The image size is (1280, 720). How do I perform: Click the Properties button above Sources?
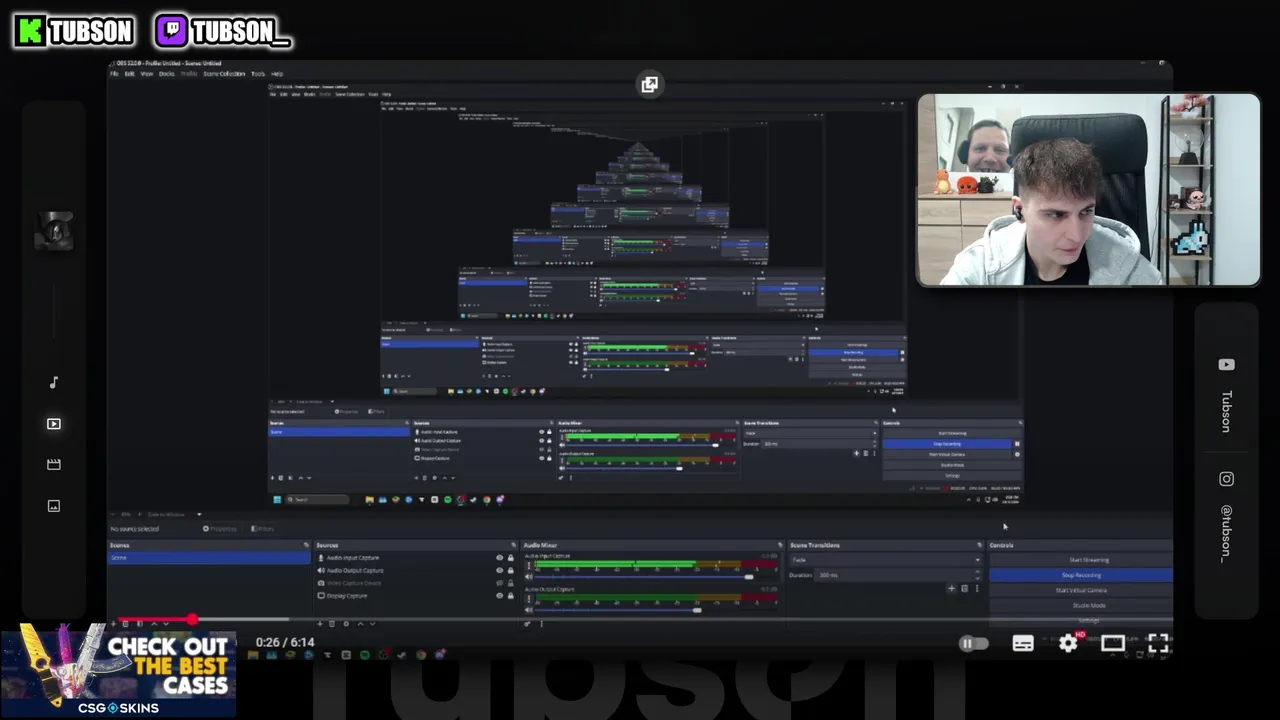(220, 529)
